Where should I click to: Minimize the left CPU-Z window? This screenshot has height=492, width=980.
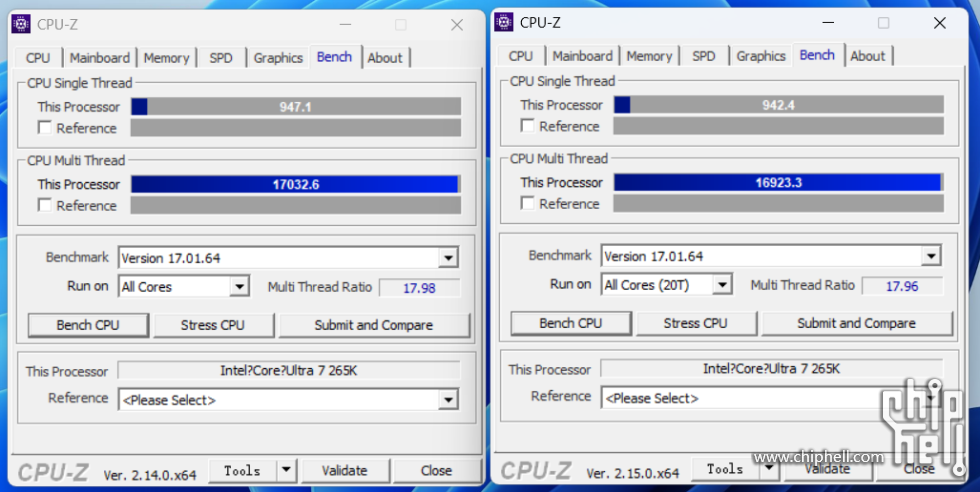pos(345,24)
